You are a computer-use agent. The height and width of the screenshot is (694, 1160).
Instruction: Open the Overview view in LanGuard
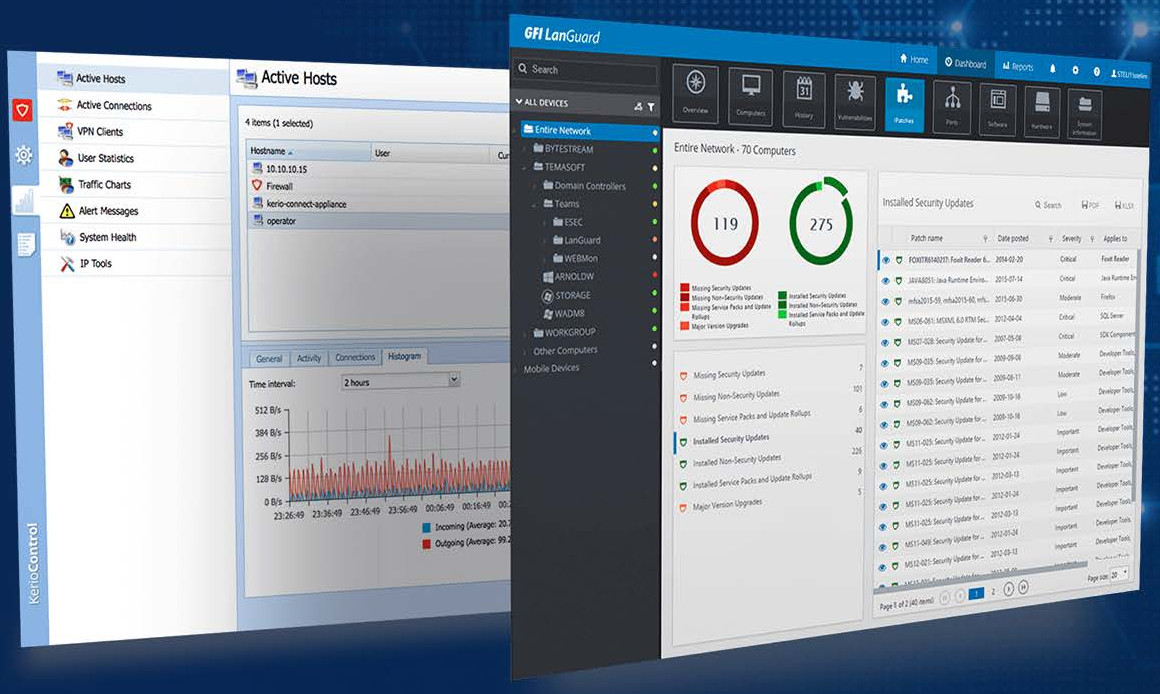coord(695,93)
